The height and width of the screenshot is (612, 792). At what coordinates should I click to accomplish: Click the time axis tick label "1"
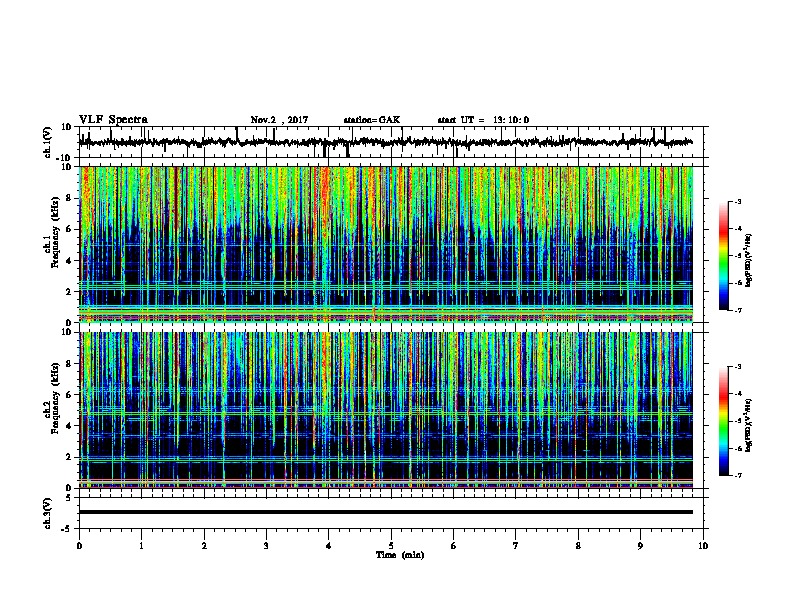coord(141,546)
